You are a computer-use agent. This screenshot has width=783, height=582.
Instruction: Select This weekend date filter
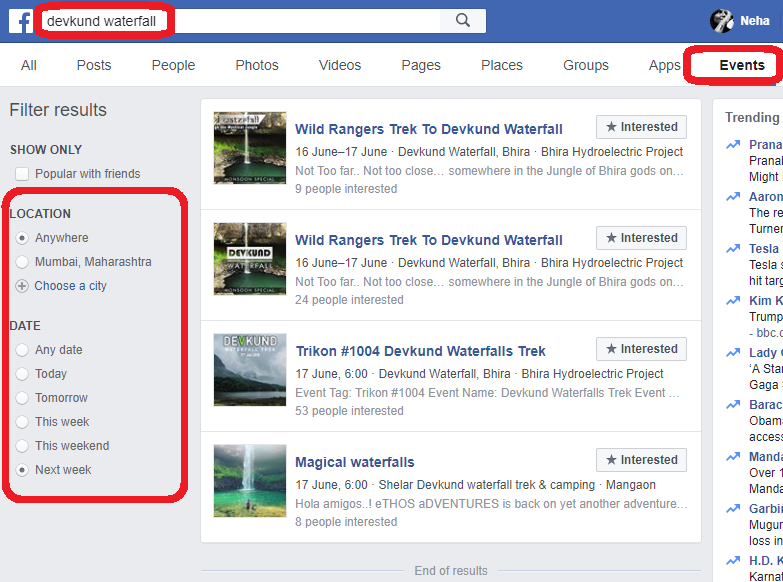22,446
